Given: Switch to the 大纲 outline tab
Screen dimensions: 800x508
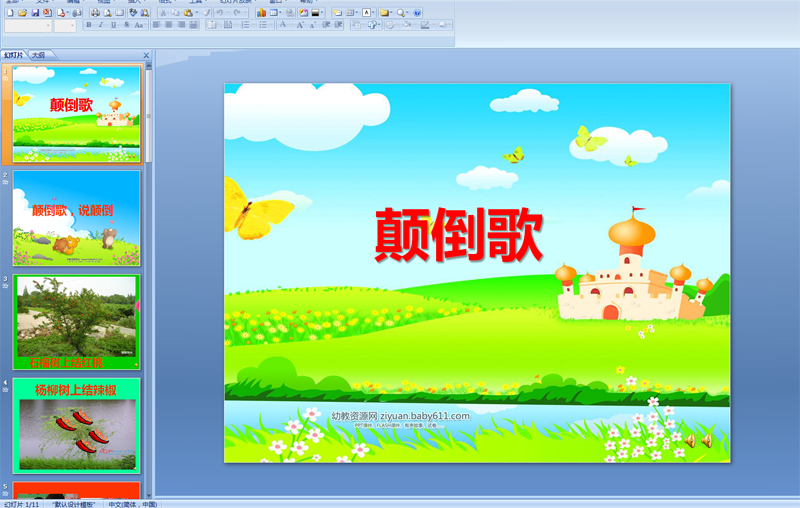Looking at the screenshot, I should pyautogui.click(x=39, y=55).
